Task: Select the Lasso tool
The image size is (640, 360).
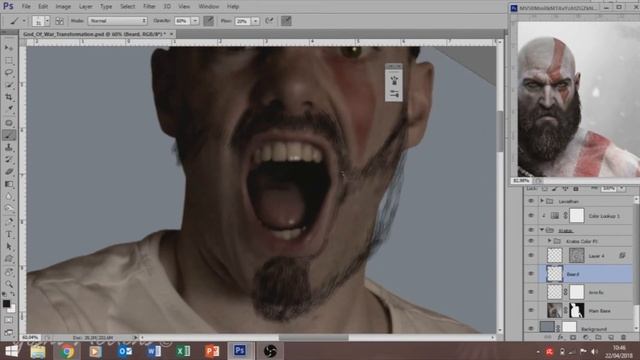Action: [9, 73]
